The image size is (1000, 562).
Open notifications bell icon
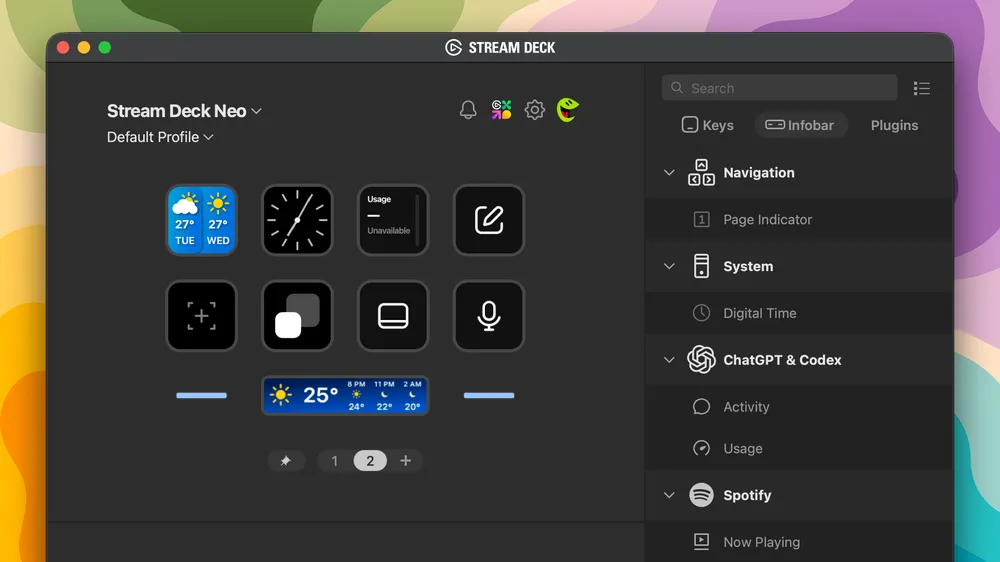(468, 110)
